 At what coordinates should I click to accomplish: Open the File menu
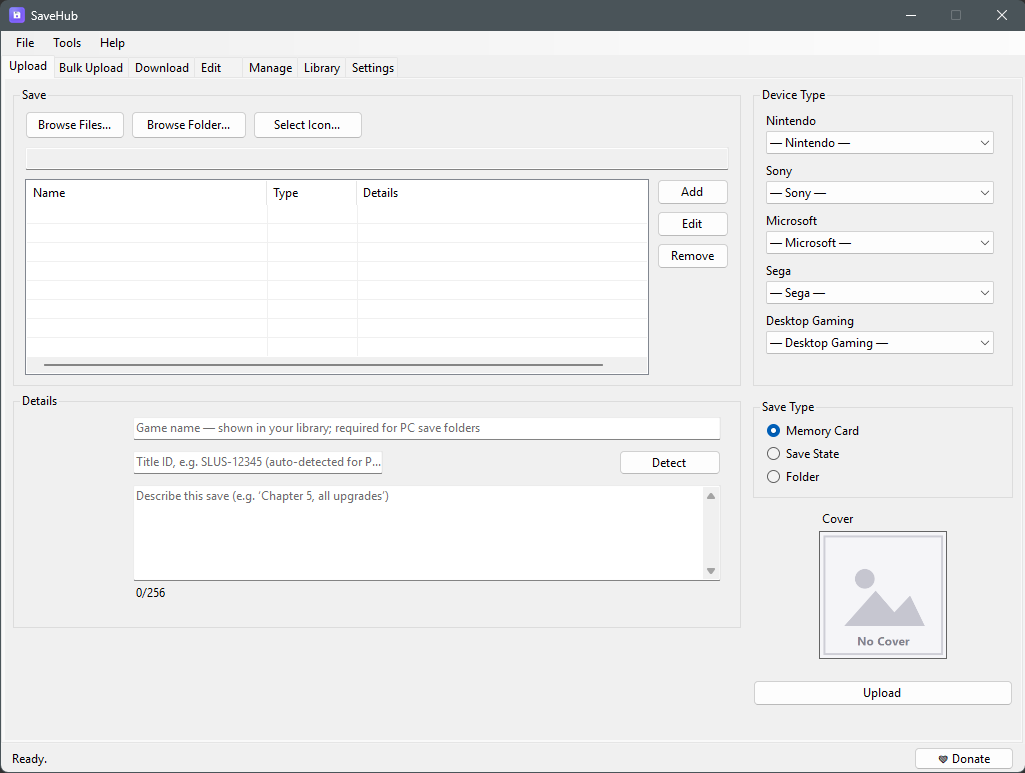coord(25,42)
